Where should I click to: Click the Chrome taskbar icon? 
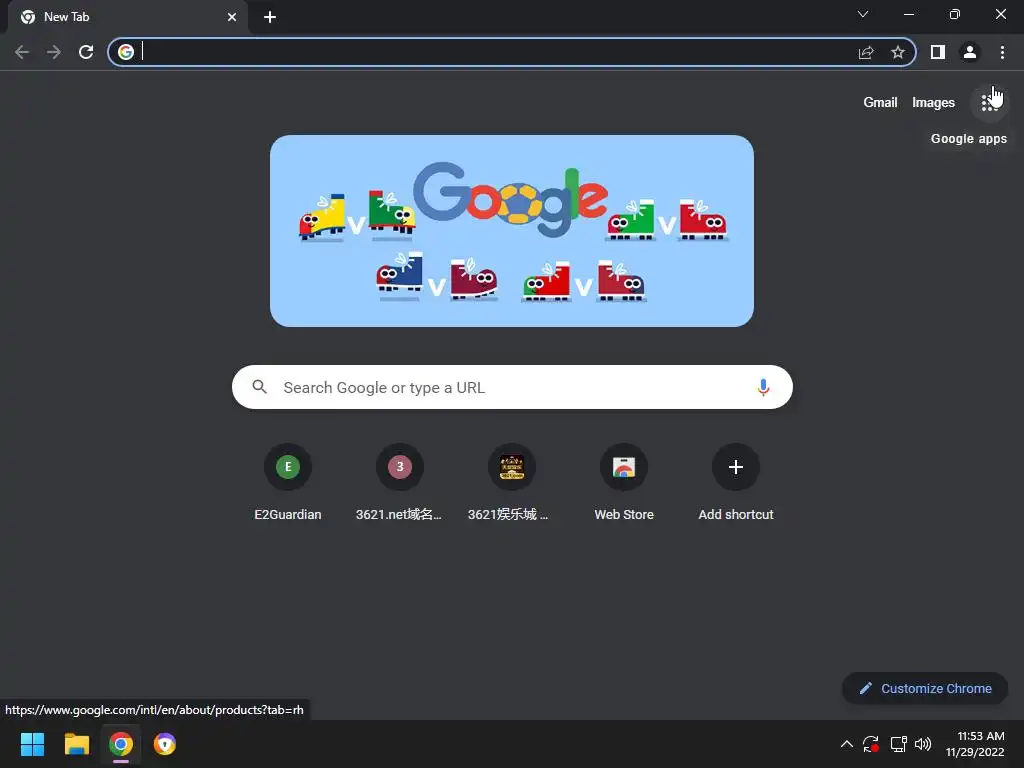pos(121,744)
